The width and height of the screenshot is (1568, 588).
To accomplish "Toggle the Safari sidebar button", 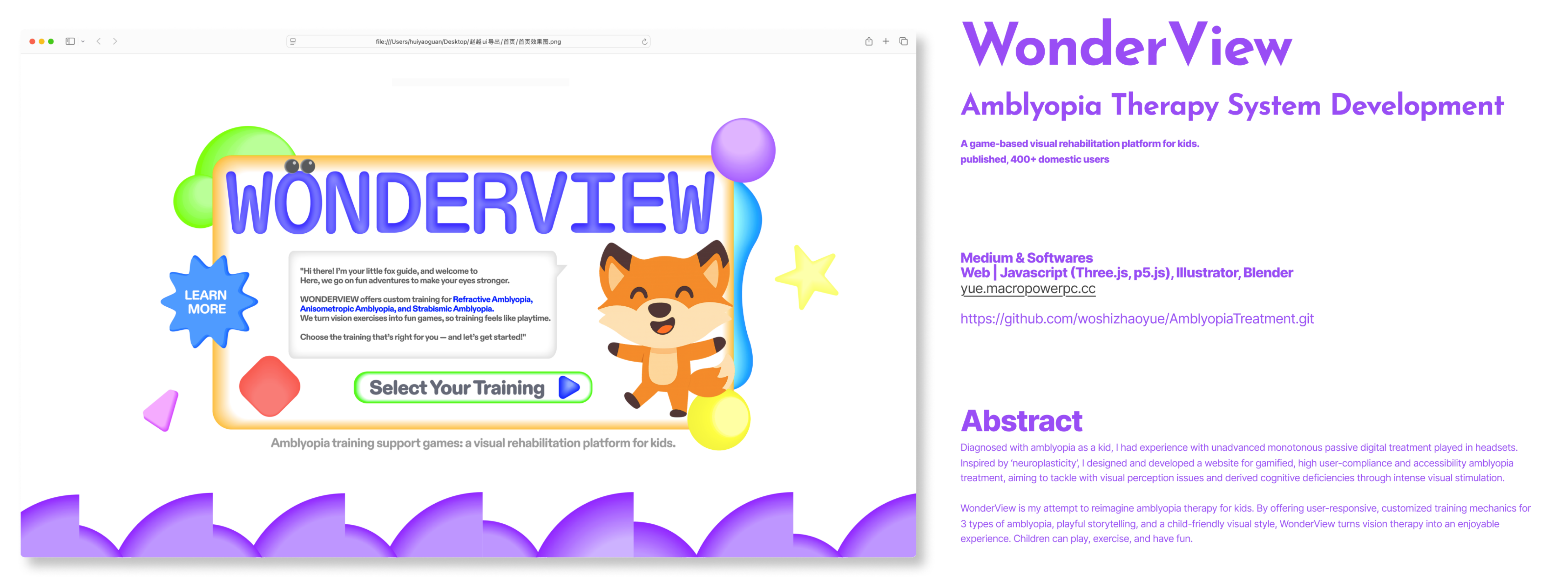I will coord(70,41).
